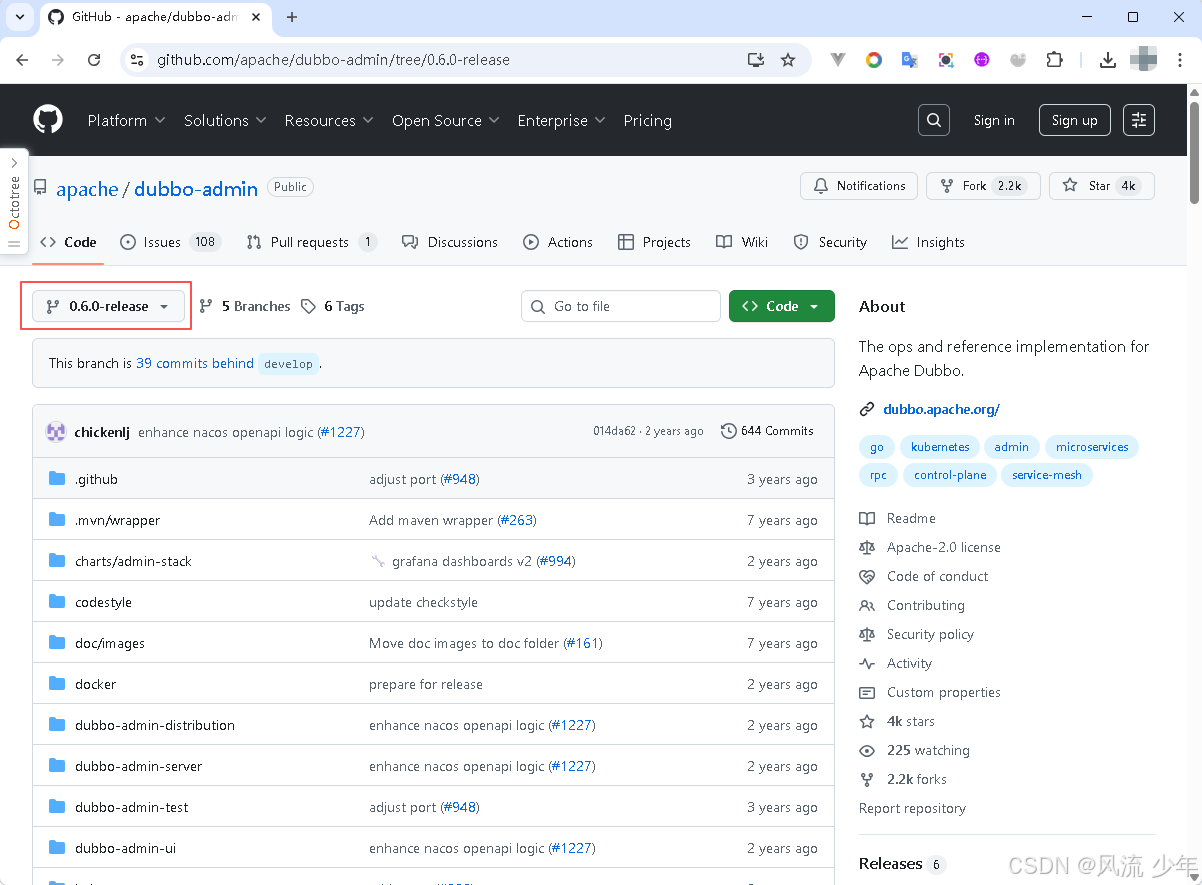The height and width of the screenshot is (885, 1202).
Task: Bookmark page using the star in address bar
Action: click(x=788, y=60)
